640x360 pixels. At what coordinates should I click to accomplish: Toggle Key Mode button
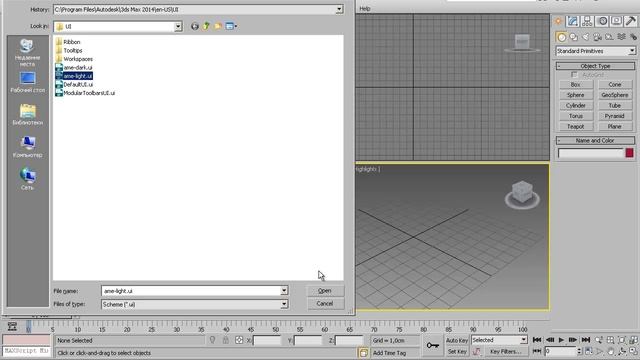(538, 351)
